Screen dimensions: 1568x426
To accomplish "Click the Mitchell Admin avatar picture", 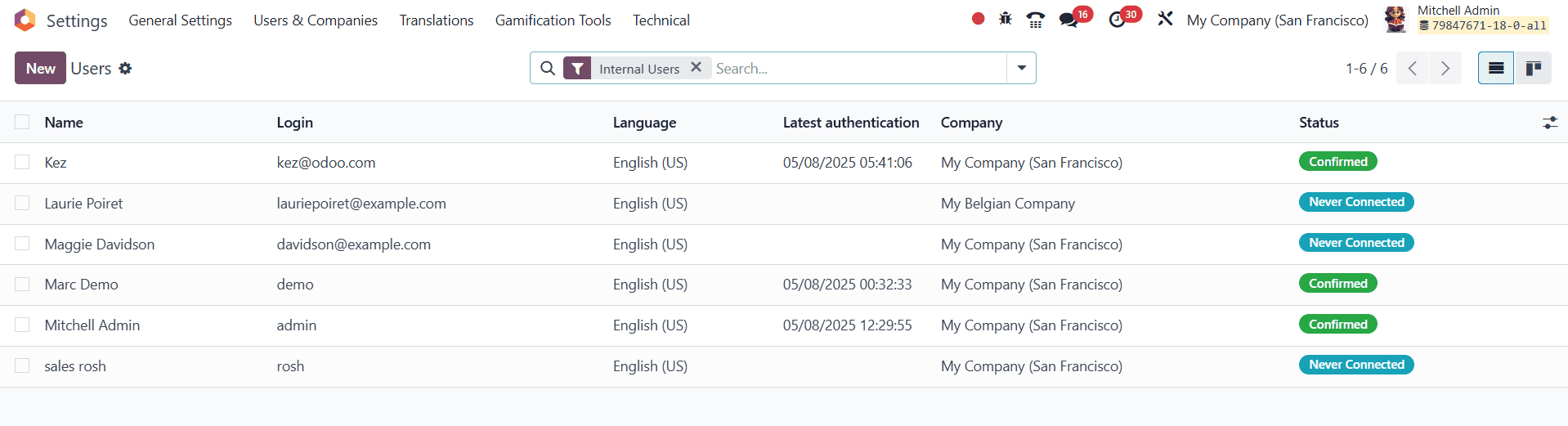I will coord(1396,20).
